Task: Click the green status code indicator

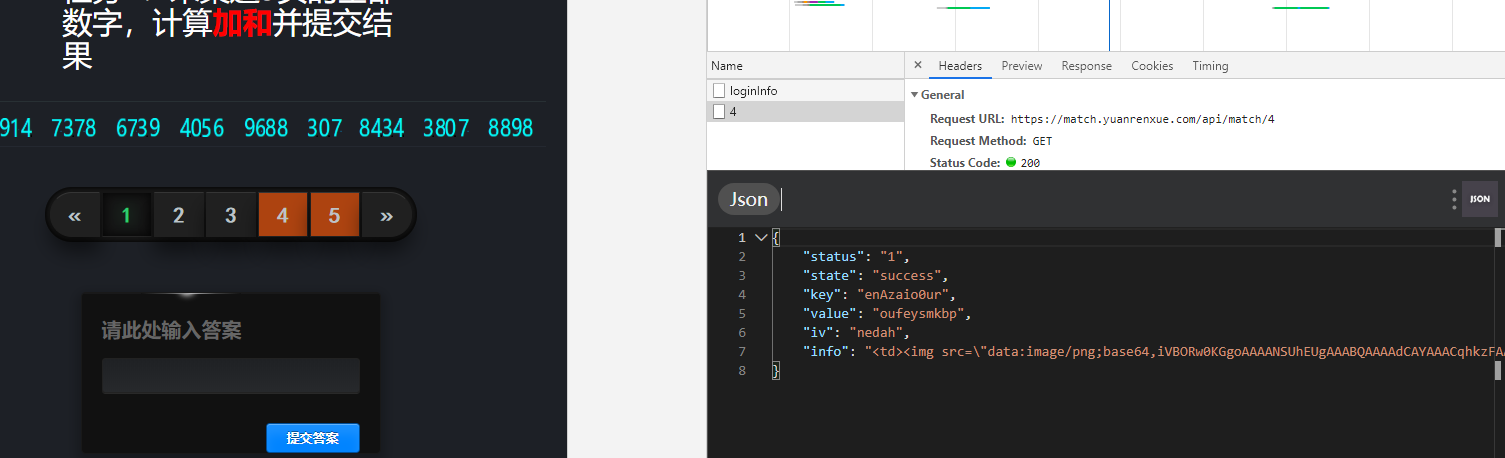Action: [x=1011, y=163]
